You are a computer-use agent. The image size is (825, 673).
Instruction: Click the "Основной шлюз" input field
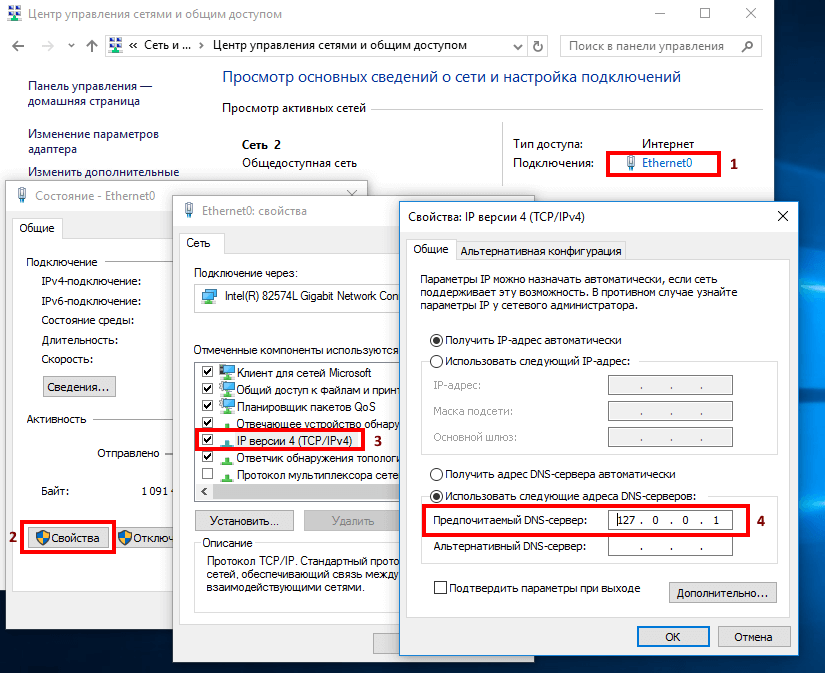tap(670, 437)
